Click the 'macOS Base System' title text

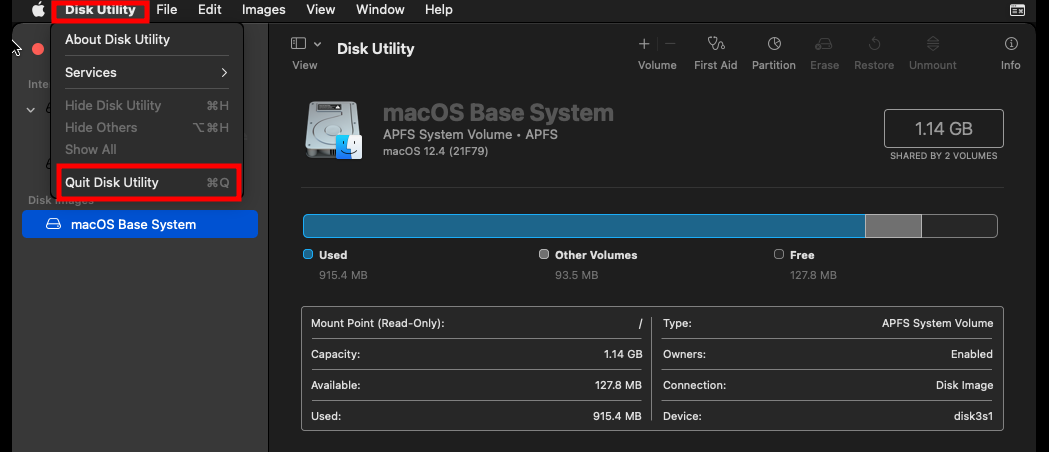(x=498, y=112)
